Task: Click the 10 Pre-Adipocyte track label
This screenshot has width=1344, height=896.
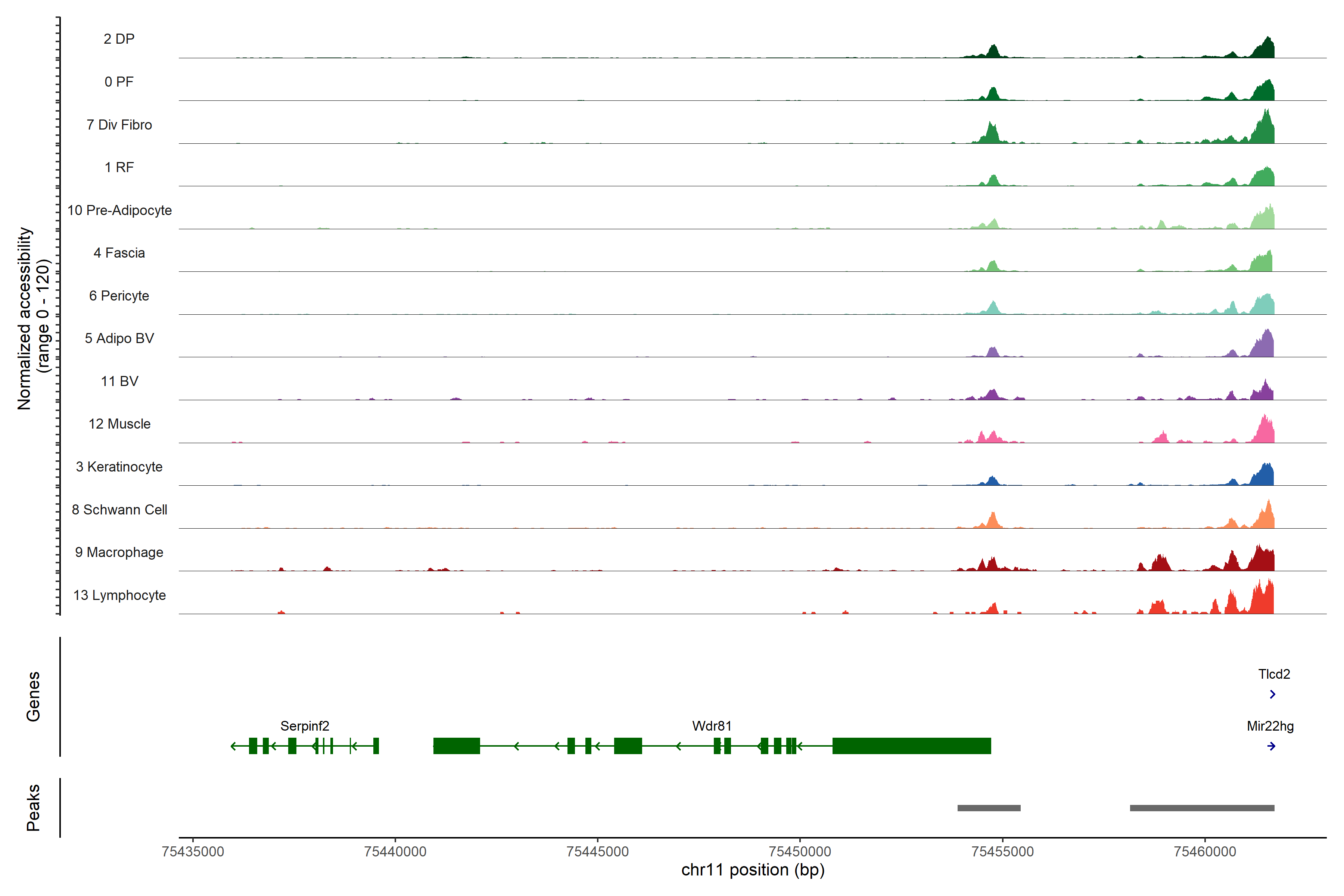Action: pyautogui.click(x=119, y=210)
